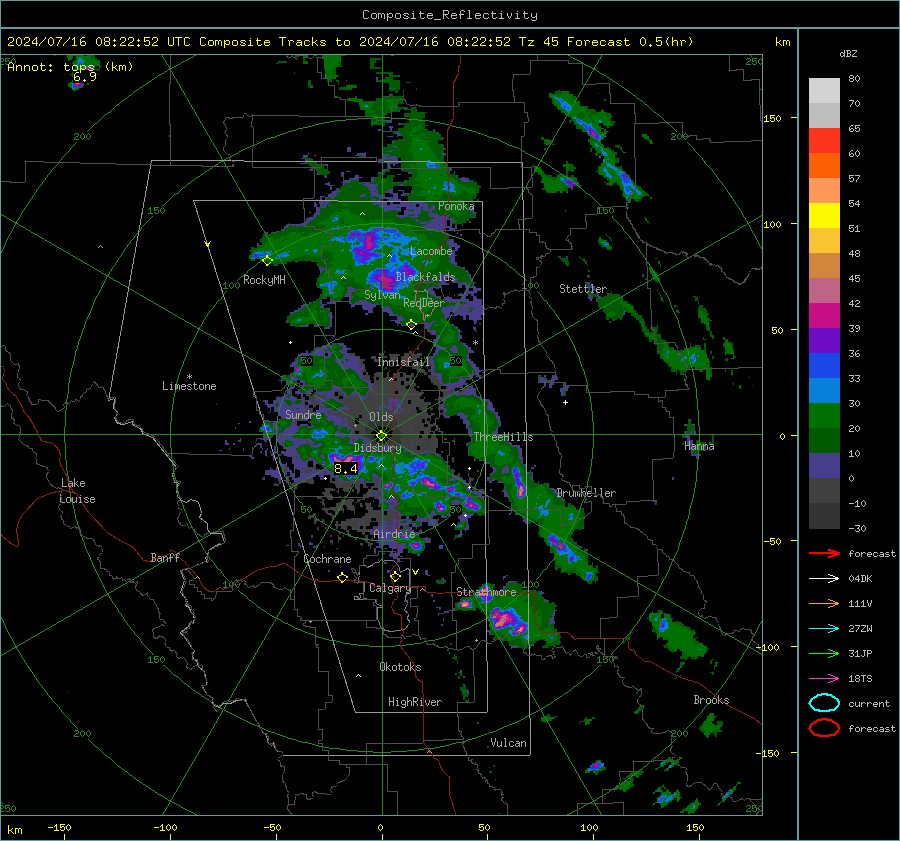This screenshot has height=841, width=900.
Task: Click the bright green 30 dBZ swatch
Action: (x=824, y=416)
